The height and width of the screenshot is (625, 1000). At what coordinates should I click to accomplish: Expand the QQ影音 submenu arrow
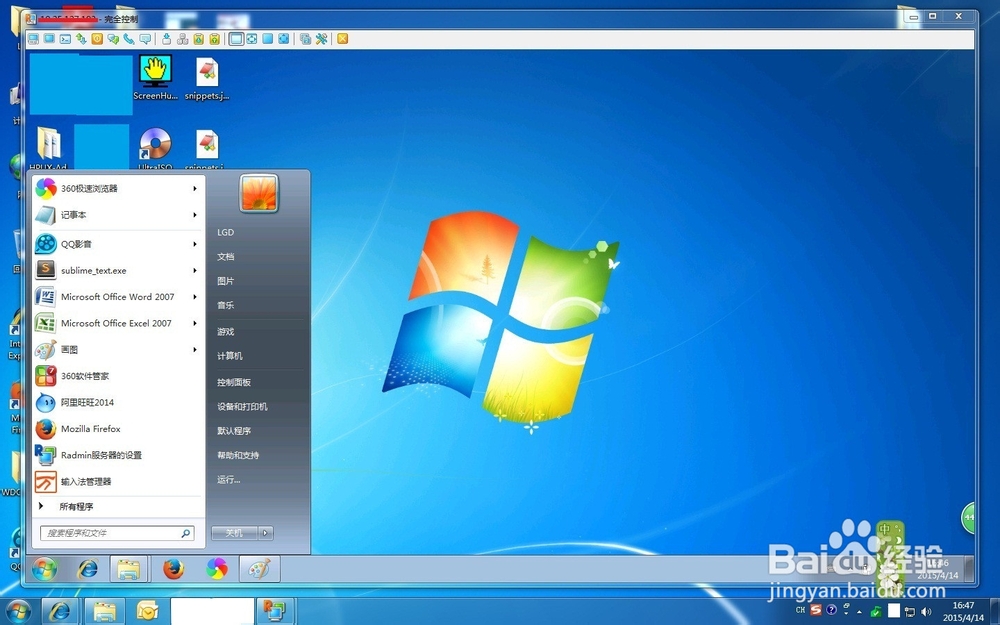[x=196, y=243]
